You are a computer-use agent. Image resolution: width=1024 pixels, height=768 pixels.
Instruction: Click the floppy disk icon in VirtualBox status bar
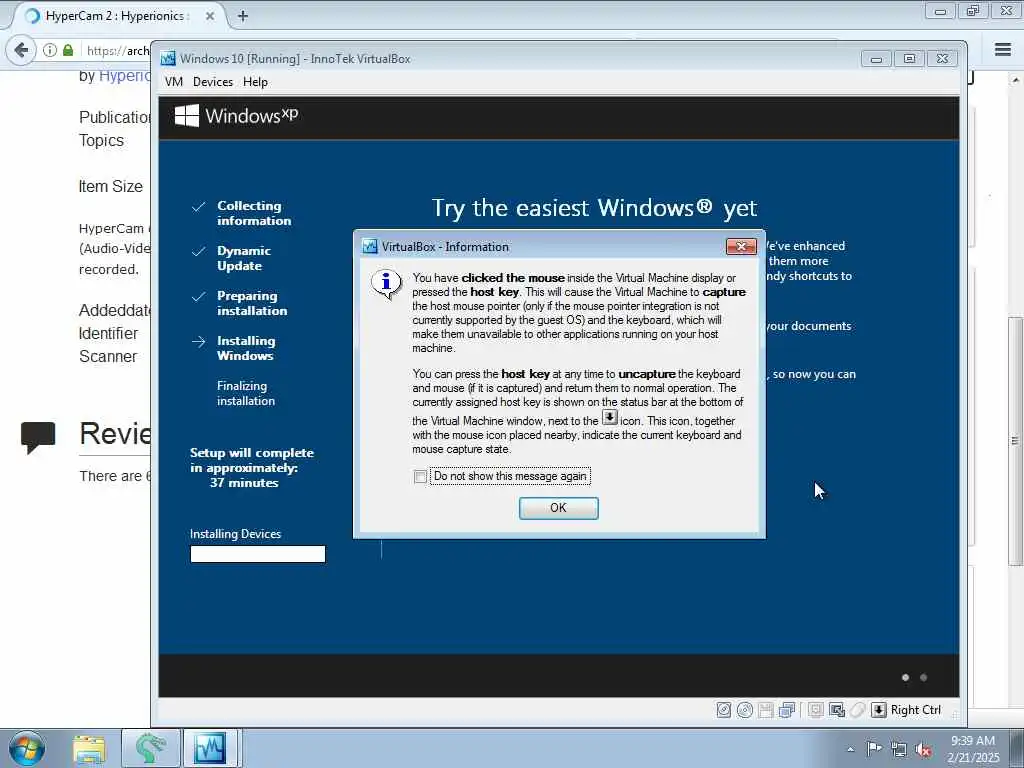tap(766, 710)
